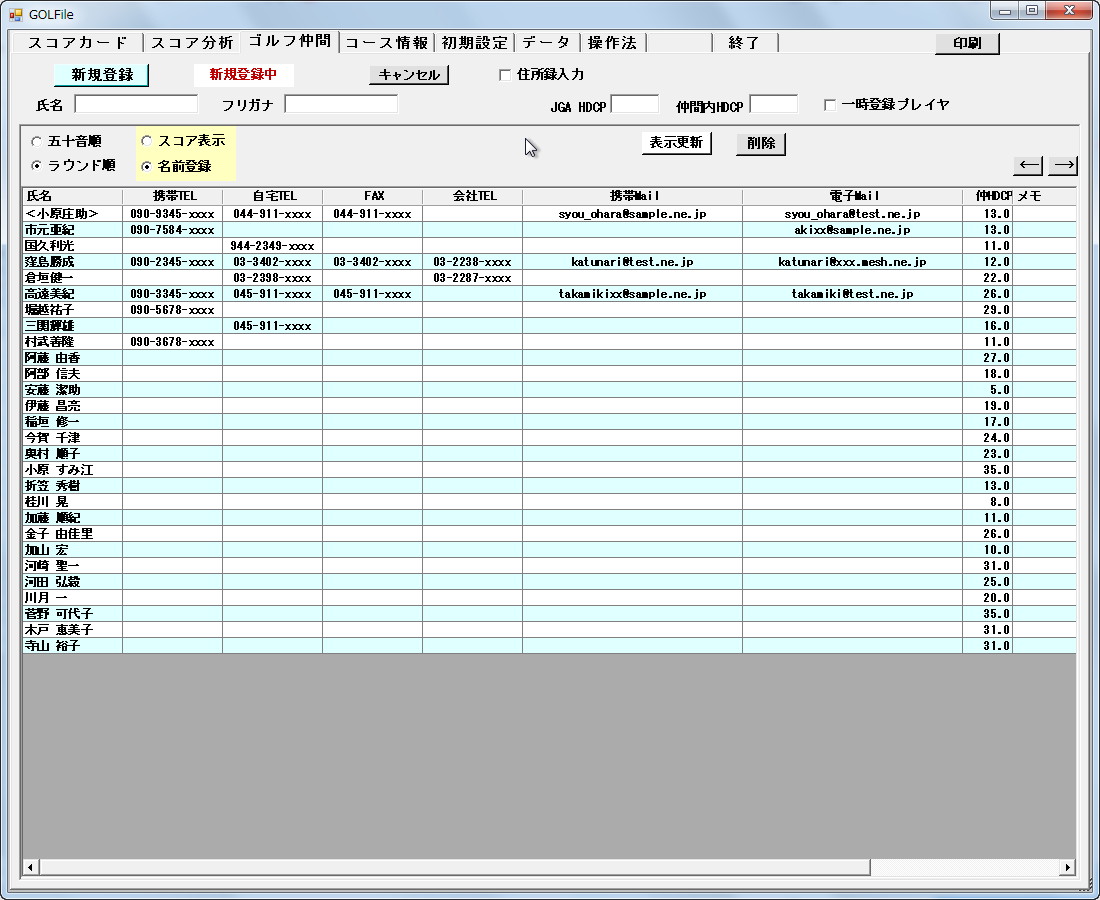The width and height of the screenshot is (1100, 900).
Task: Select the 窪島勝成 name cell
Action: 72,262
